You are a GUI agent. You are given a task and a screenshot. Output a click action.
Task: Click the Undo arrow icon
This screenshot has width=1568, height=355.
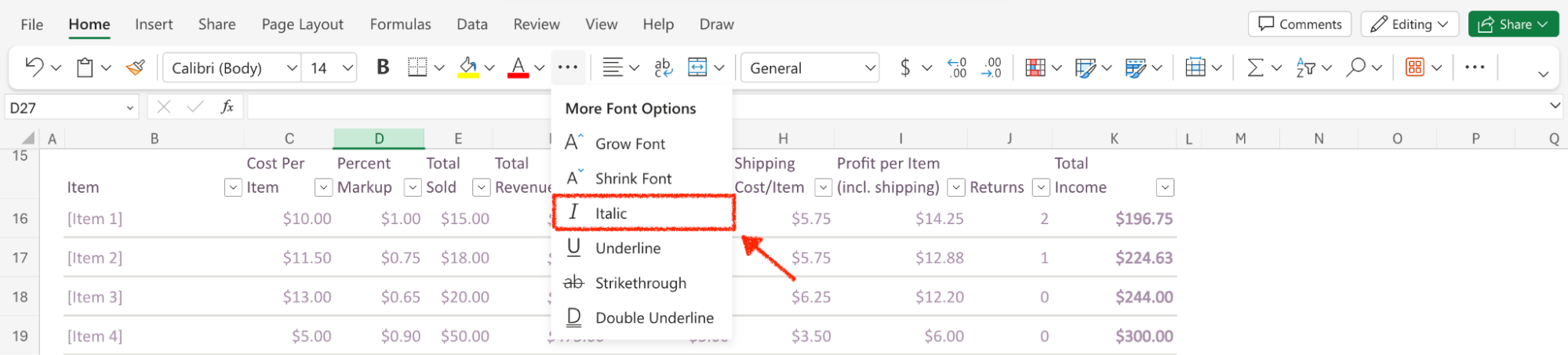(x=34, y=67)
